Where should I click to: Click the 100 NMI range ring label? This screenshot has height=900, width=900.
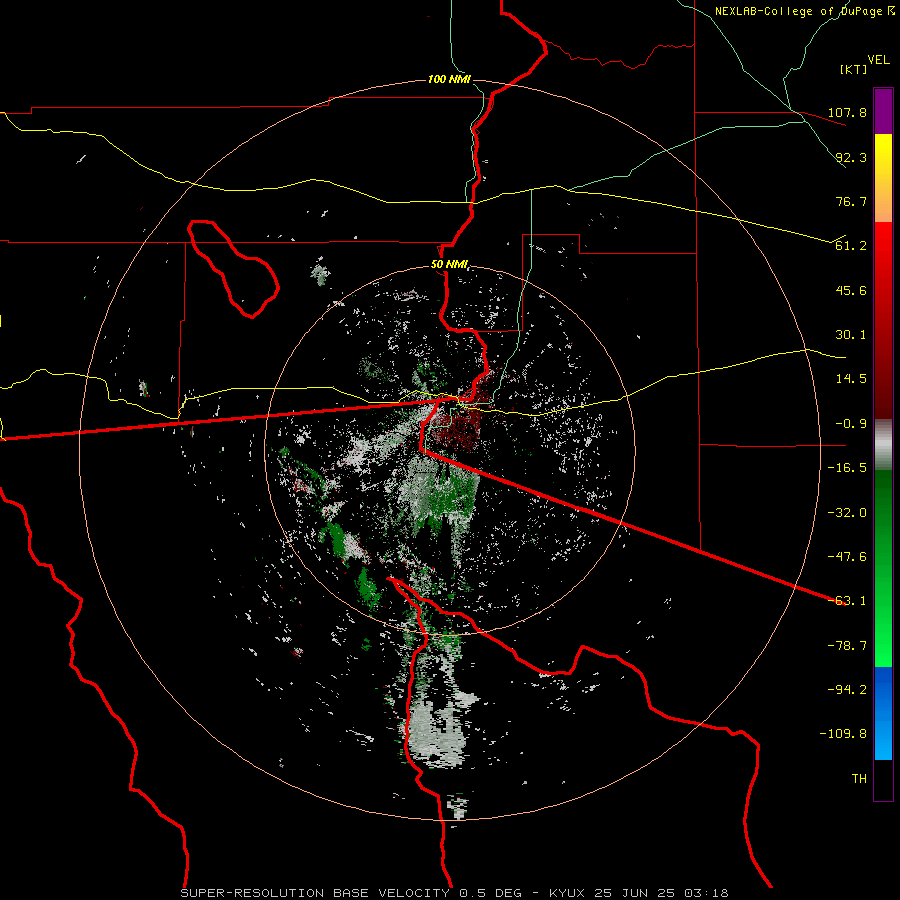coord(449,79)
